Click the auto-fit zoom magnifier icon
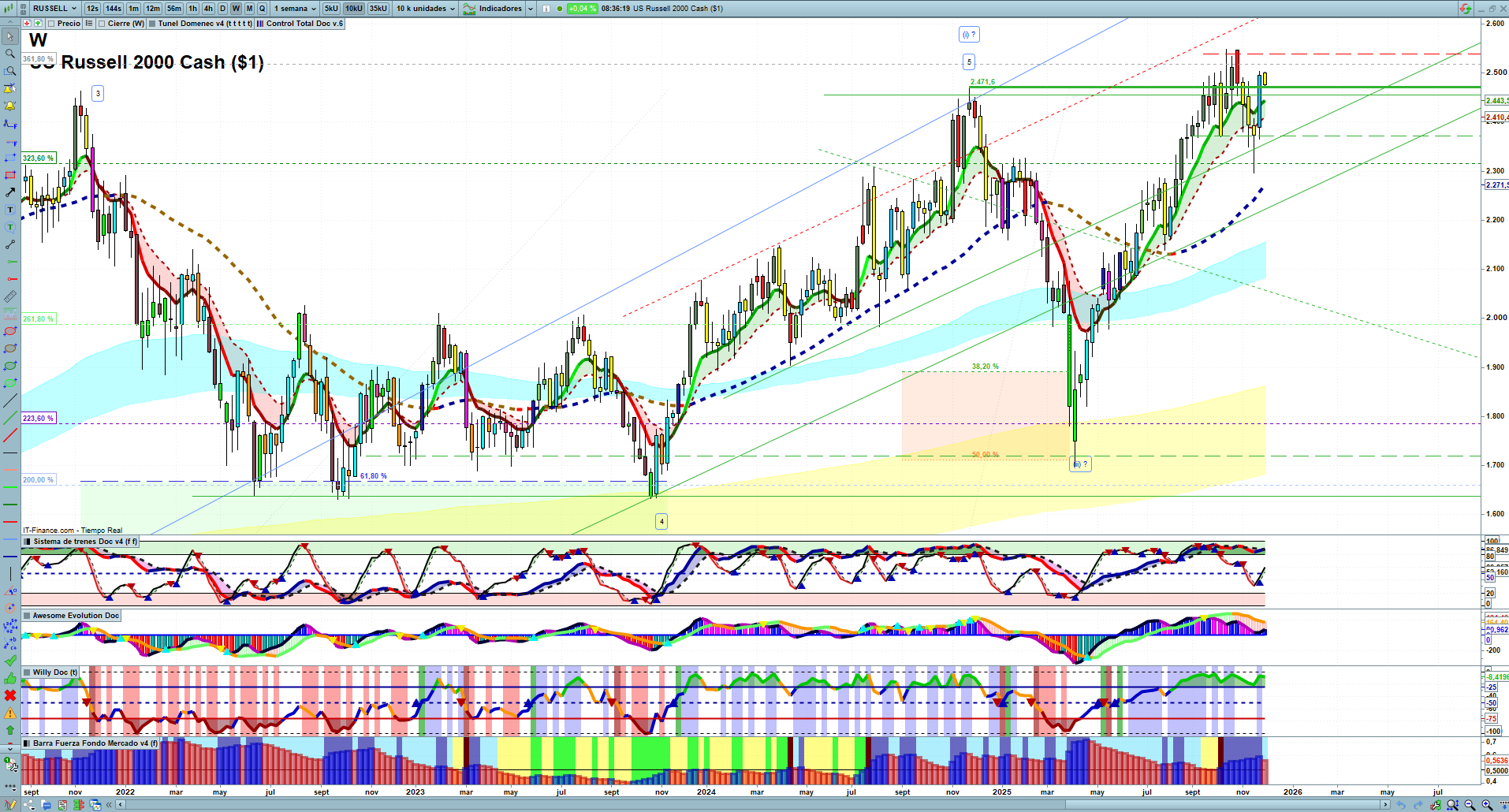1509x812 pixels. (x=1452, y=805)
